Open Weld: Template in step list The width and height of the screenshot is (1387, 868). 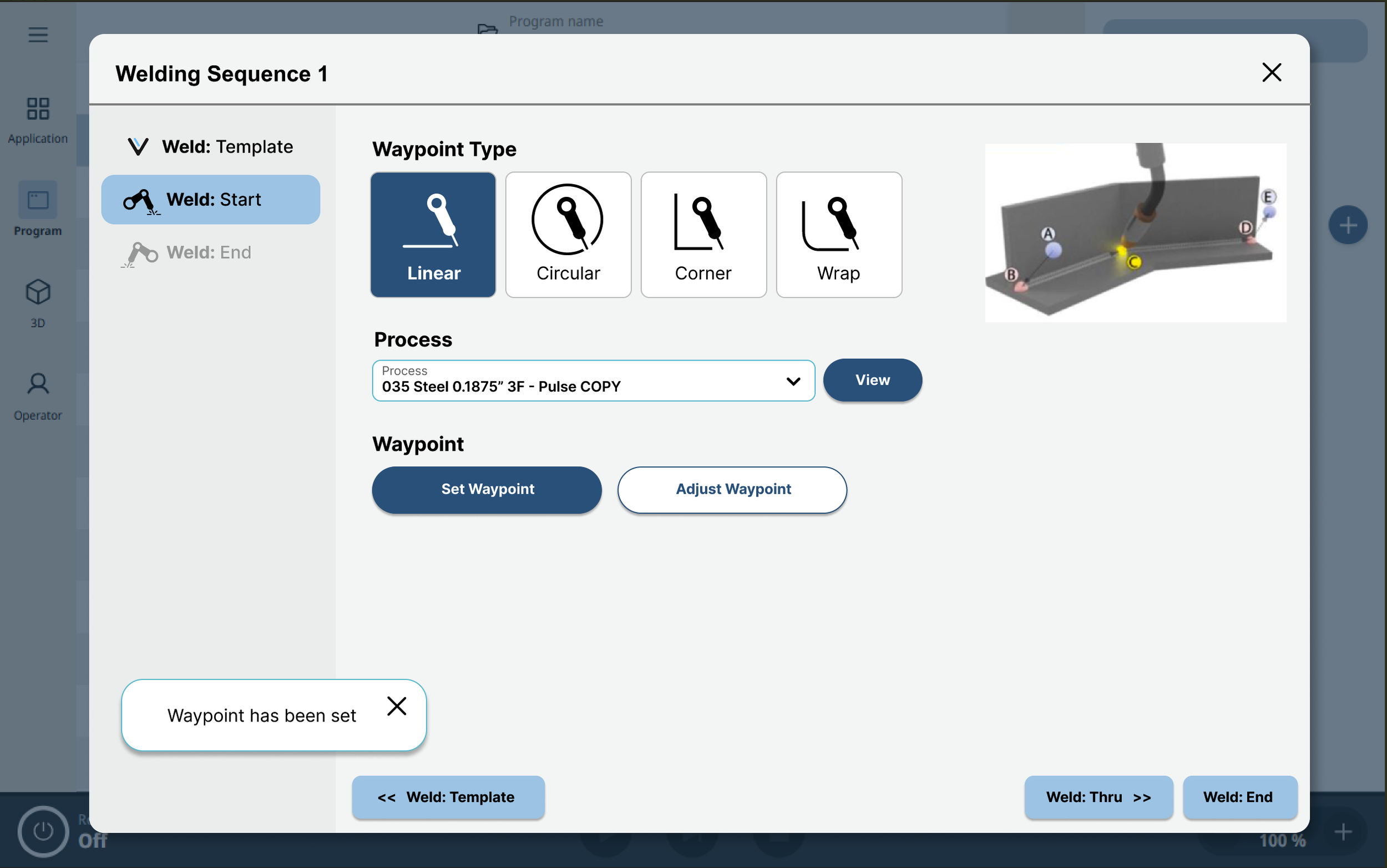coord(211,147)
